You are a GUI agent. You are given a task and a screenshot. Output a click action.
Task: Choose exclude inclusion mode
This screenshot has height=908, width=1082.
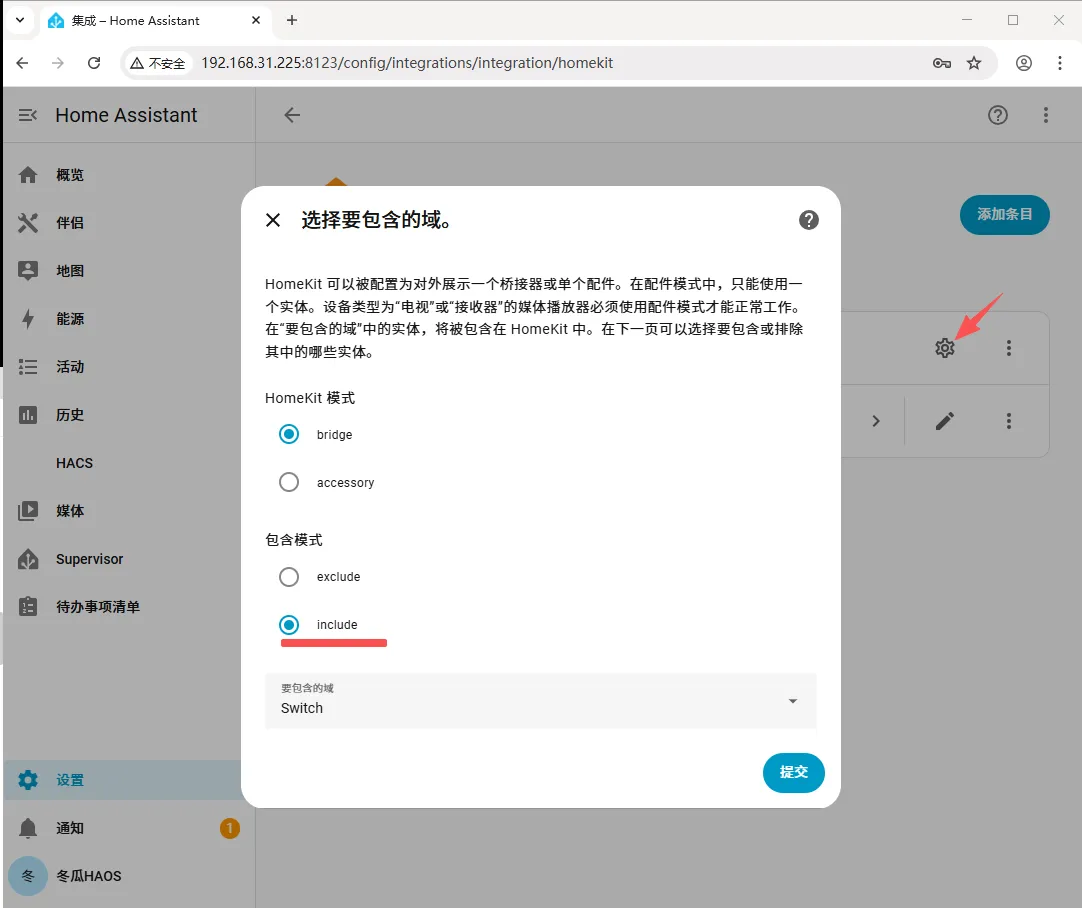pyautogui.click(x=289, y=576)
